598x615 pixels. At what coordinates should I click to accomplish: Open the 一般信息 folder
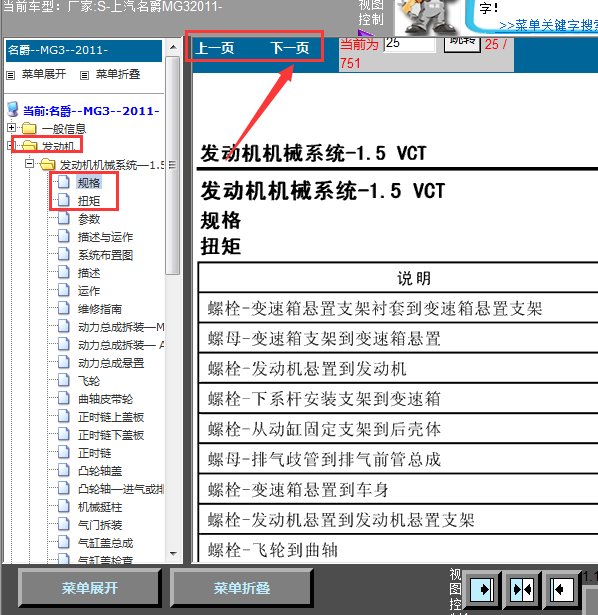pos(64,129)
